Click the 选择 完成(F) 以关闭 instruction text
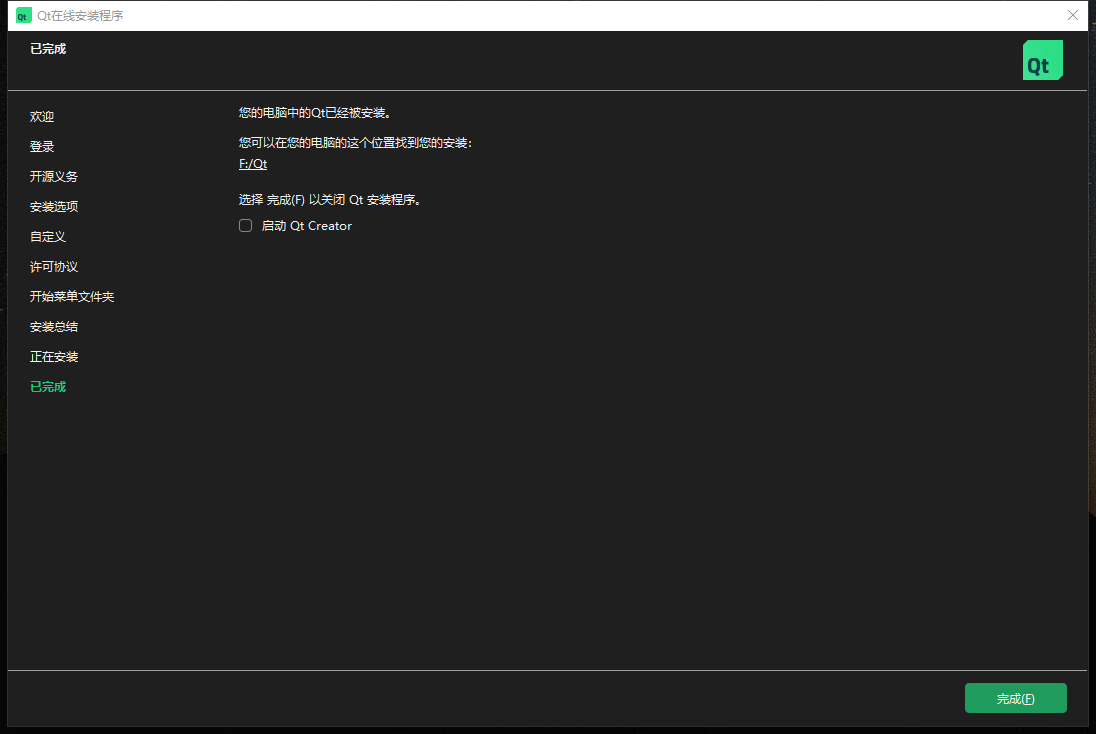Screen dimensions: 1096x734 pyautogui.click(x=330, y=200)
